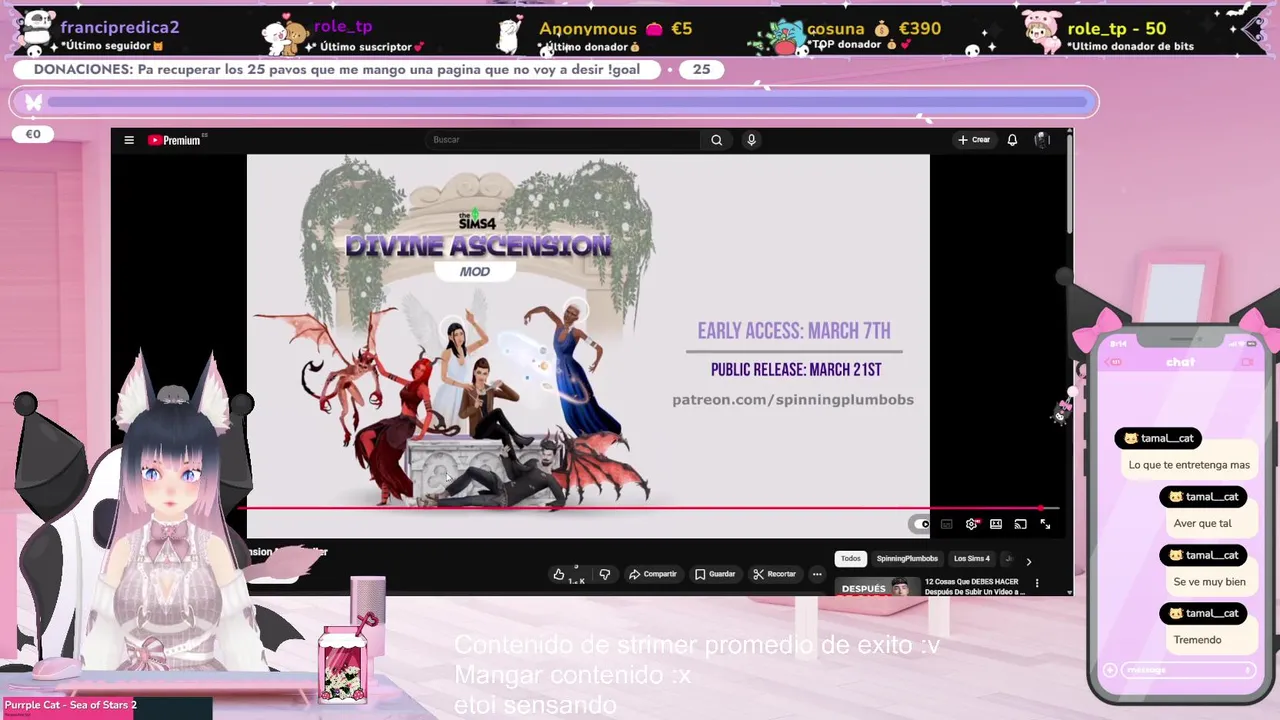
Task: Click the 'Aver que tal' chat message
Action: click(1202, 523)
